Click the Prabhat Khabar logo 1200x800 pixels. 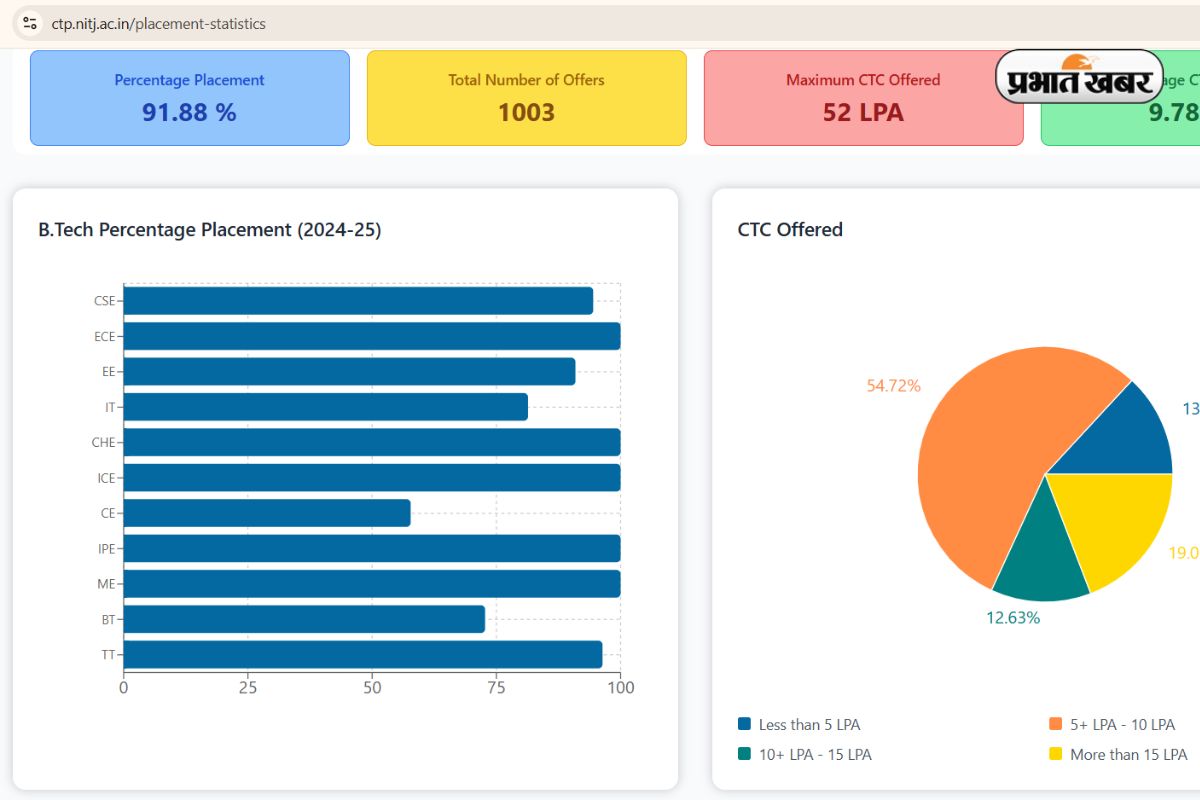1079,78
